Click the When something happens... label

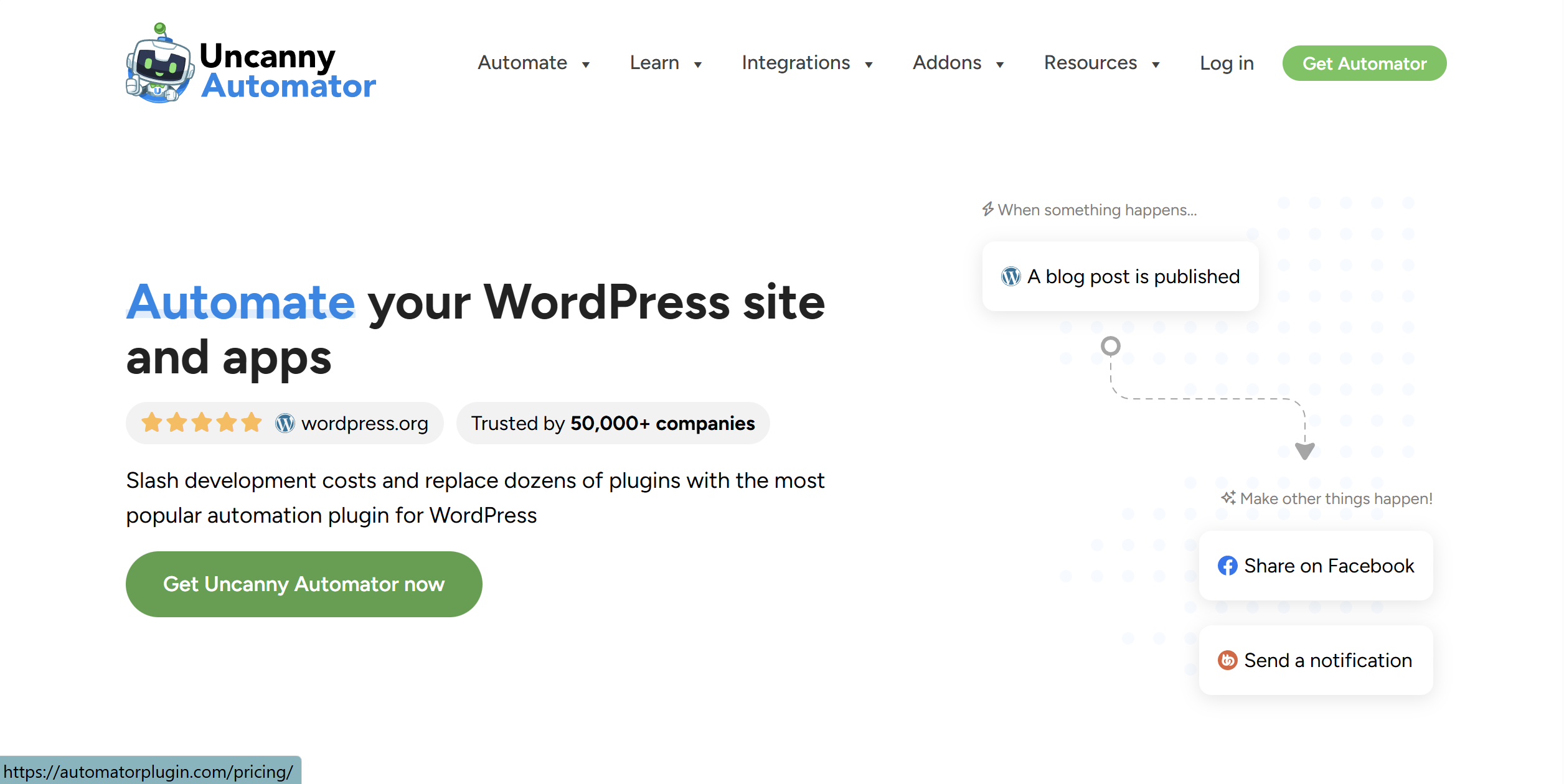(x=1097, y=210)
